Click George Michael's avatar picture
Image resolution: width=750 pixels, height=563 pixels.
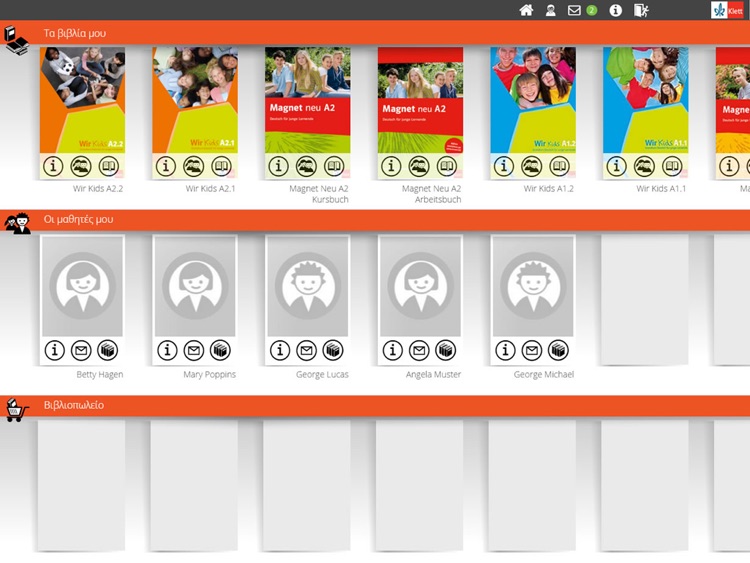[533, 286]
